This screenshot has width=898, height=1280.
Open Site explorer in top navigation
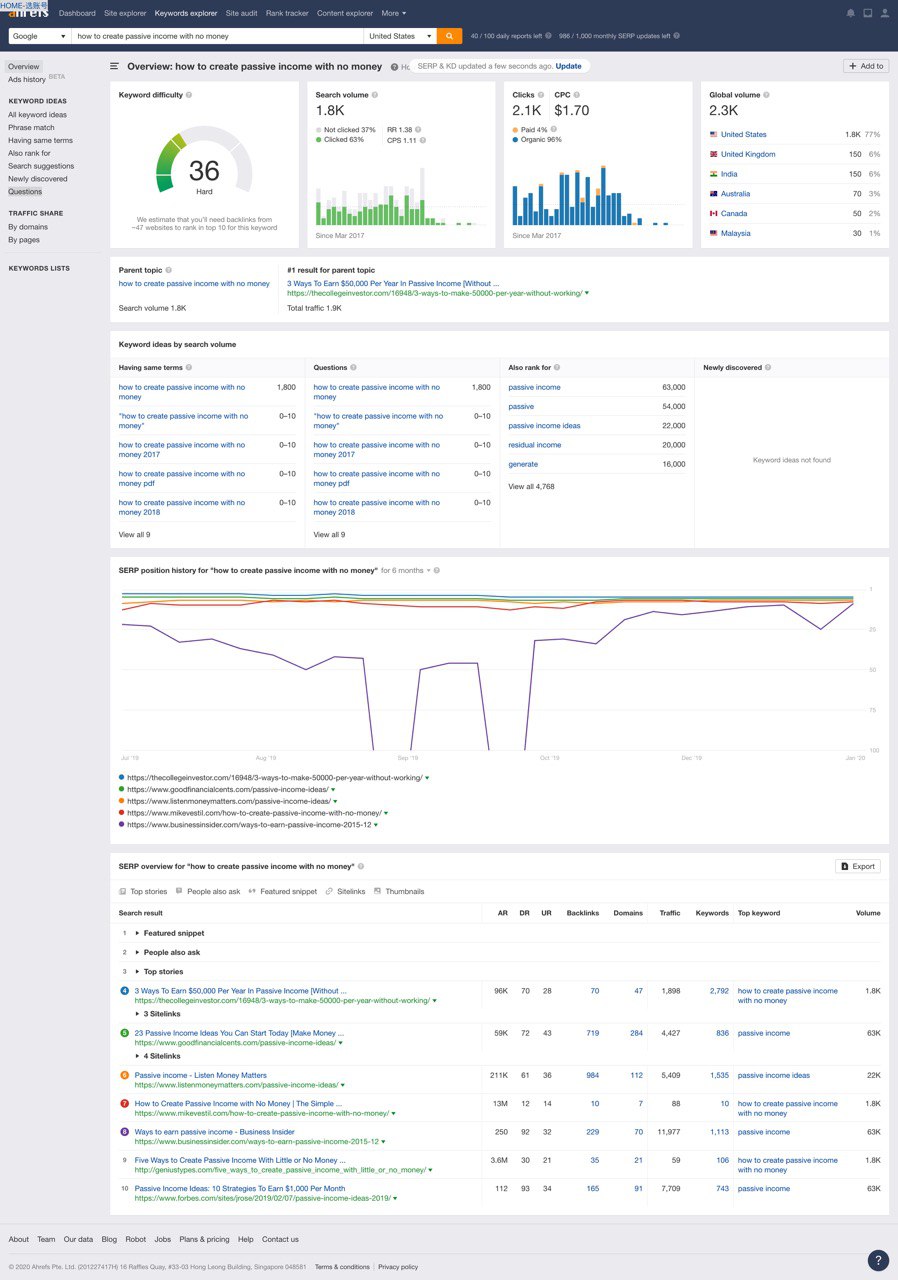pos(125,13)
